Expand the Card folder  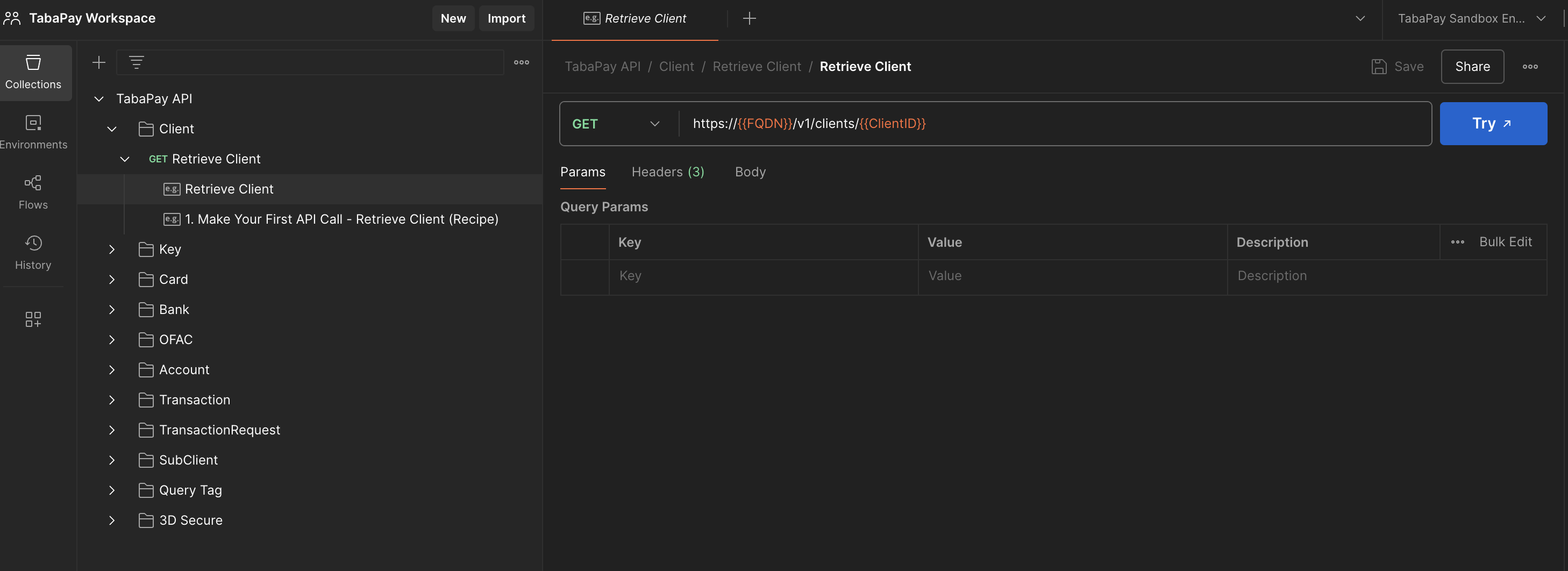point(111,280)
